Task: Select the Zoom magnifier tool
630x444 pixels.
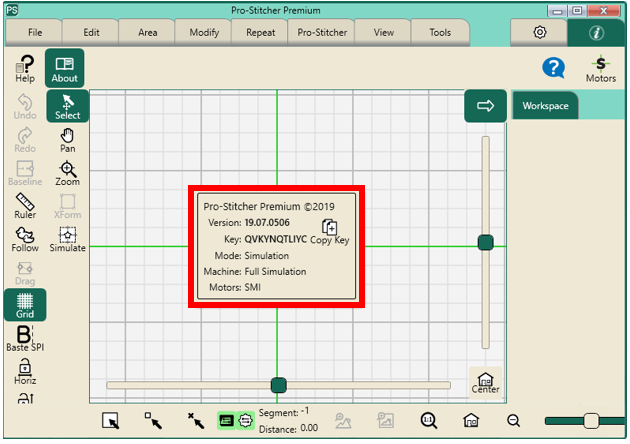Action: tap(67, 174)
